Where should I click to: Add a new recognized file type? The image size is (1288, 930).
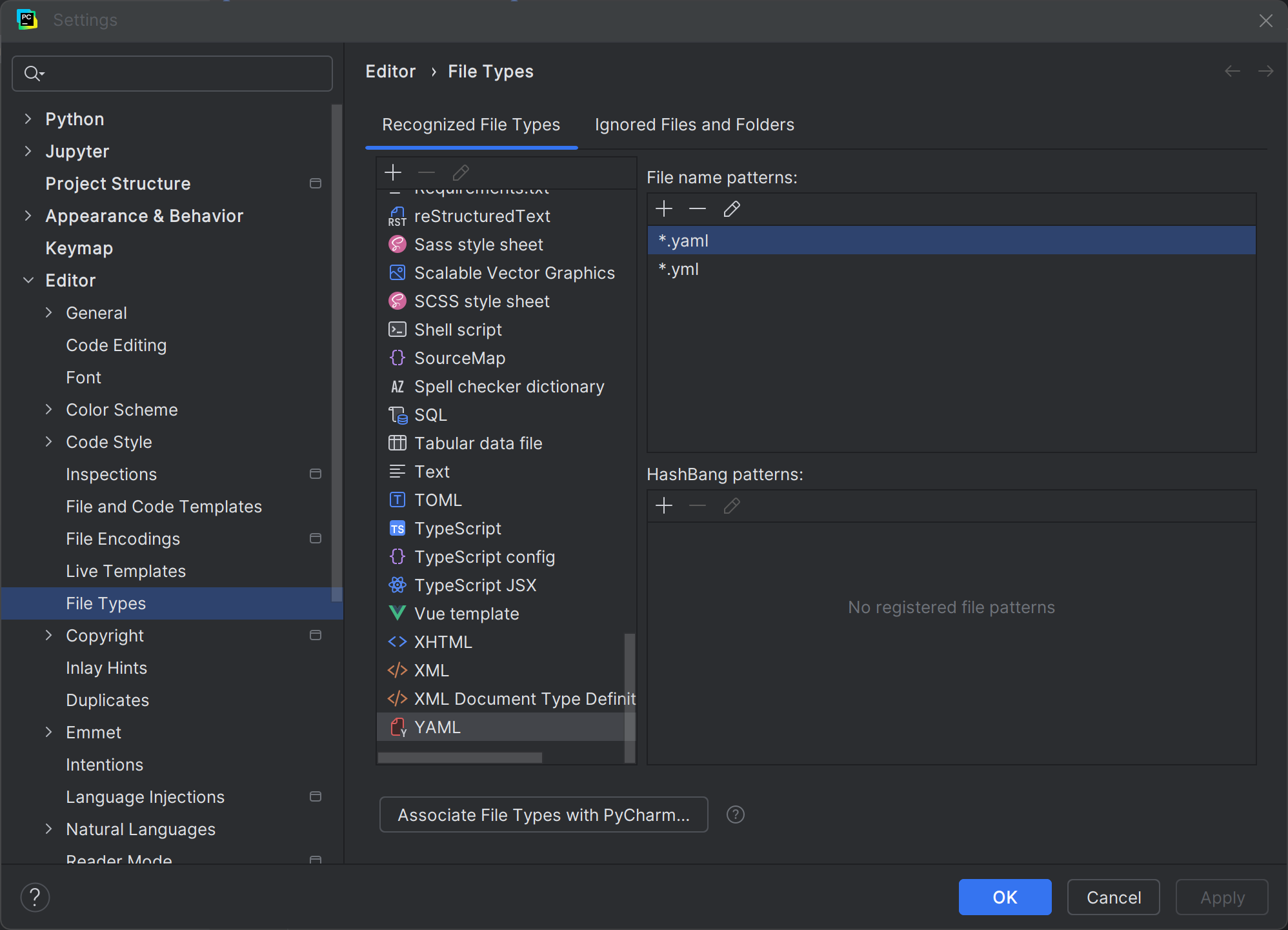click(x=393, y=172)
